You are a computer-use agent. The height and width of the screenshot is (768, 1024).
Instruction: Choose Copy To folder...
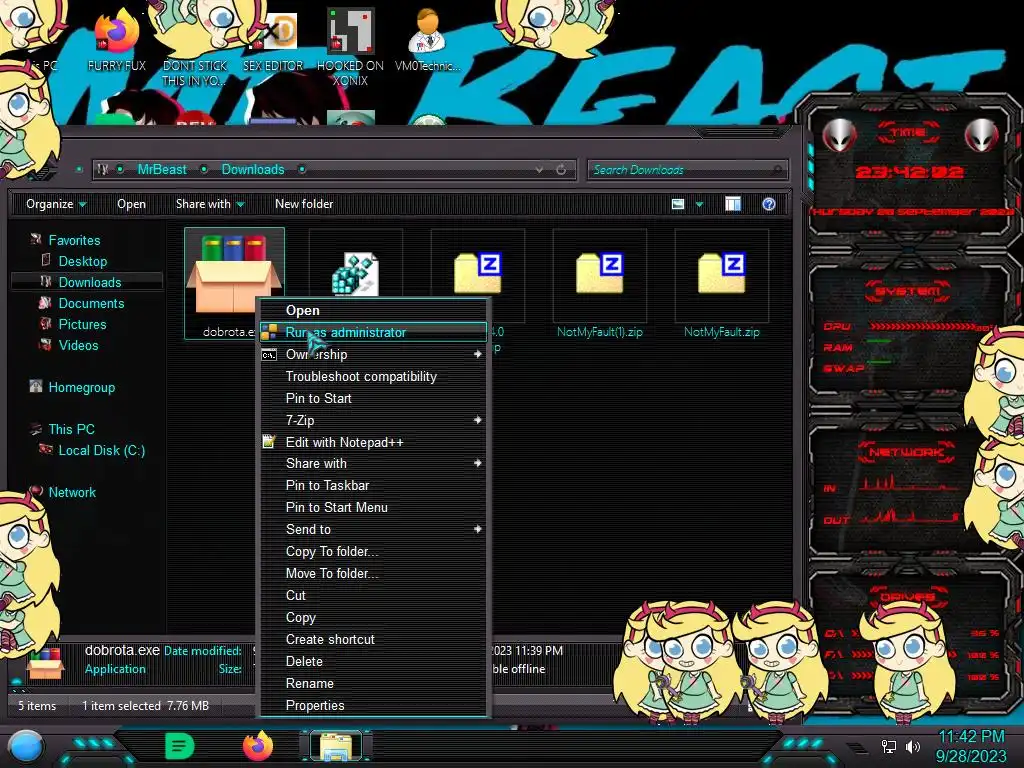click(374, 551)
